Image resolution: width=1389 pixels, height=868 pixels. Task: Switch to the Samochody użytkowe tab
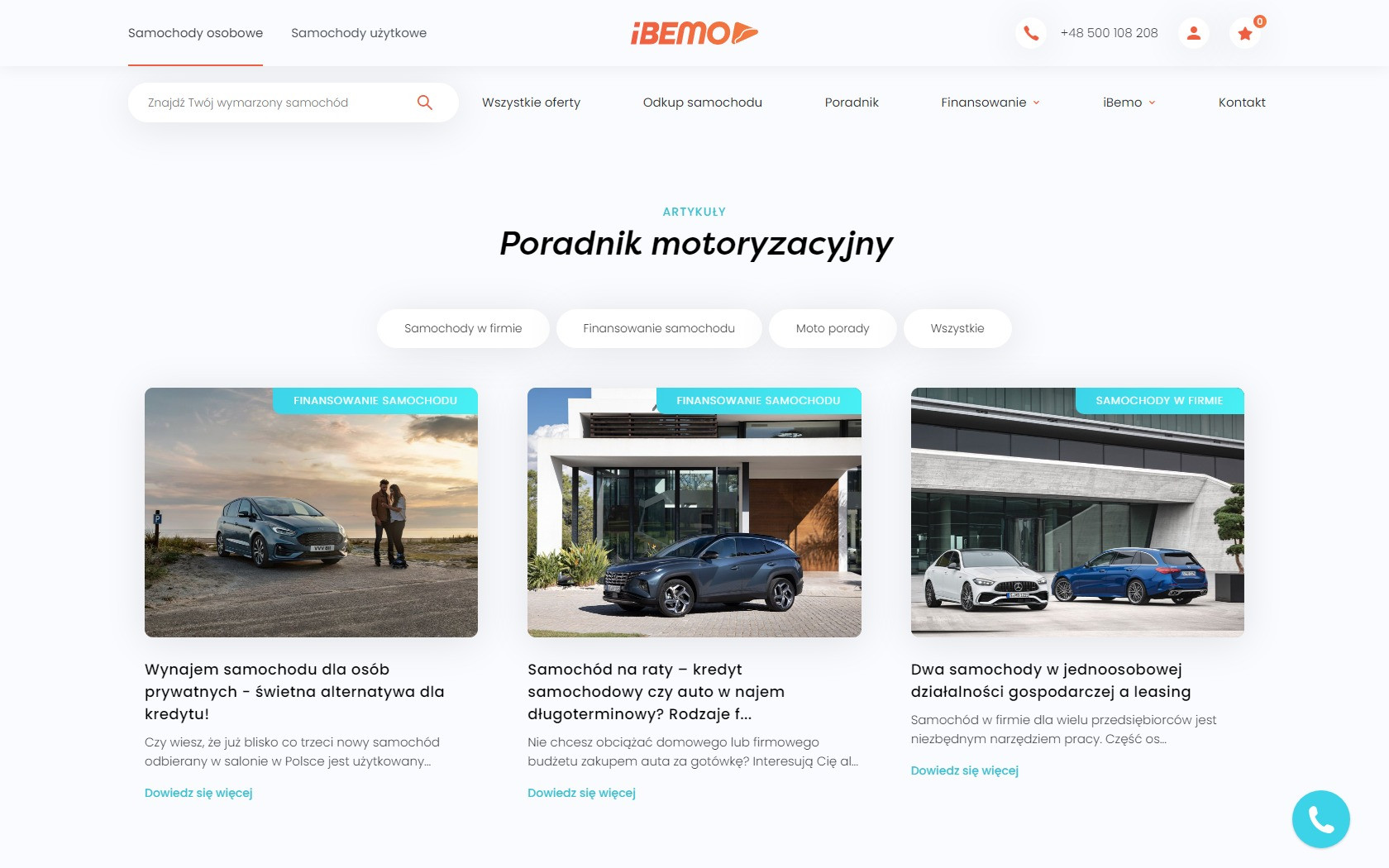tap(359, 33)
